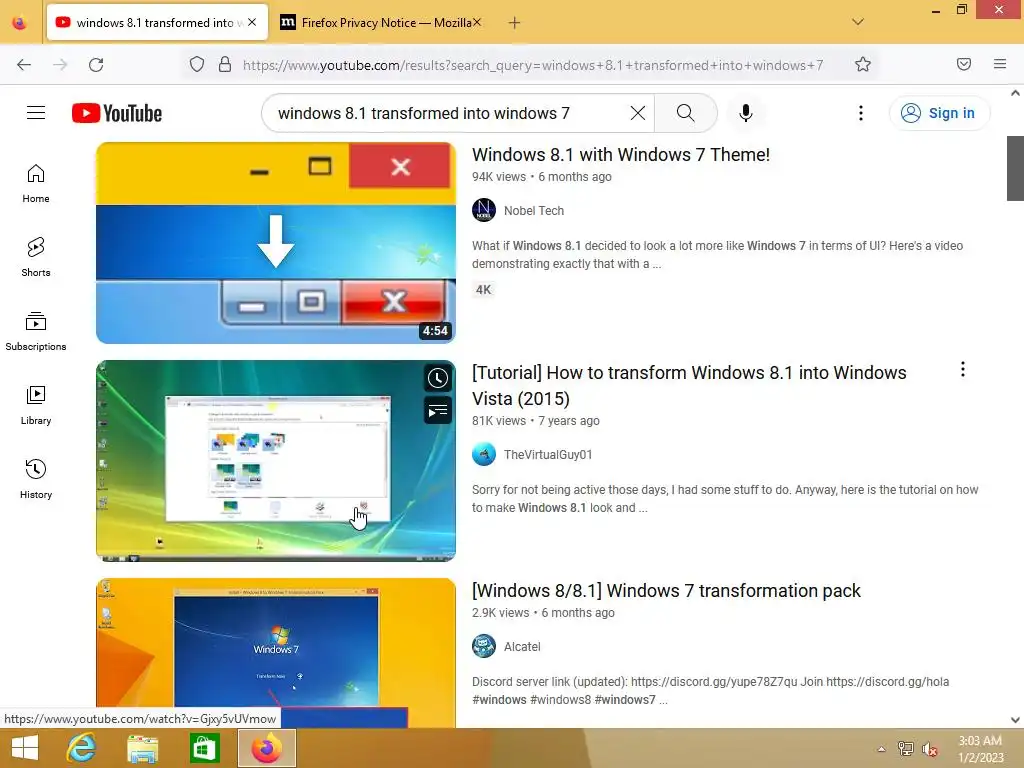Close the Firefox Privacy Notice tab
The image size is (1024, 768).
[x=477, y=22]
